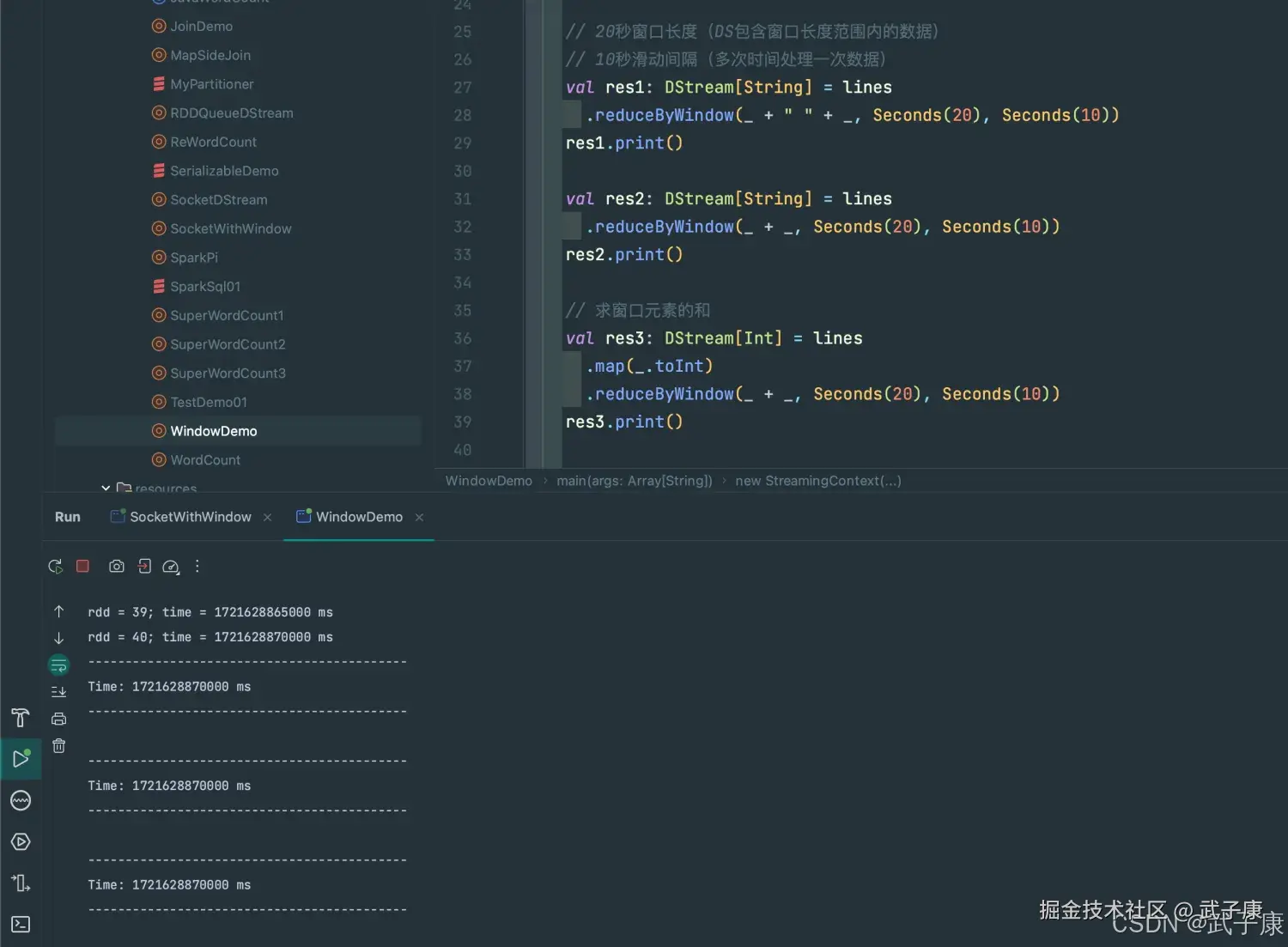1288x947 pixels.
Task: Open more options in Run toolbar
Action: (197, 567)
